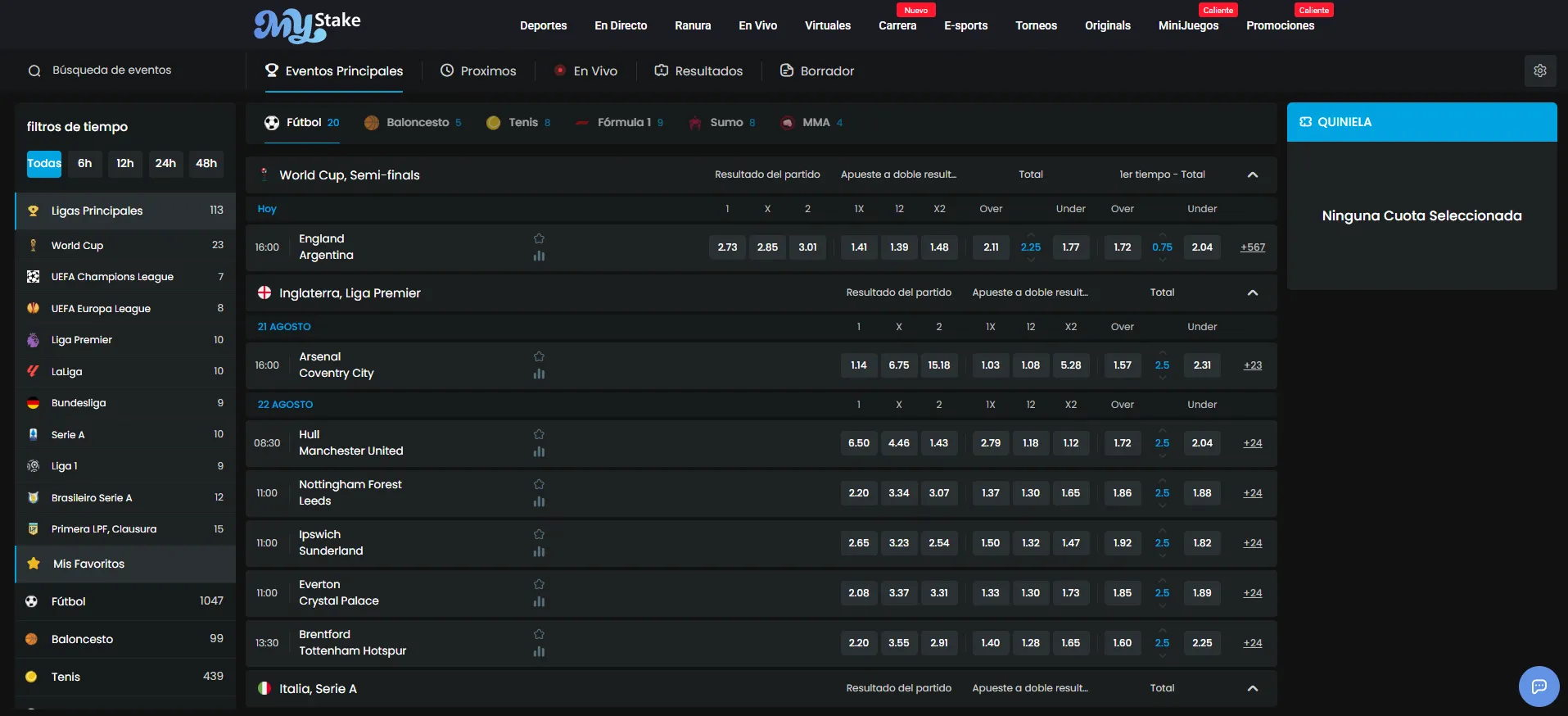Select the Fórmula 1 sport tab
The width and height of the screenshot is (1568, 716).
coord(619,123)
